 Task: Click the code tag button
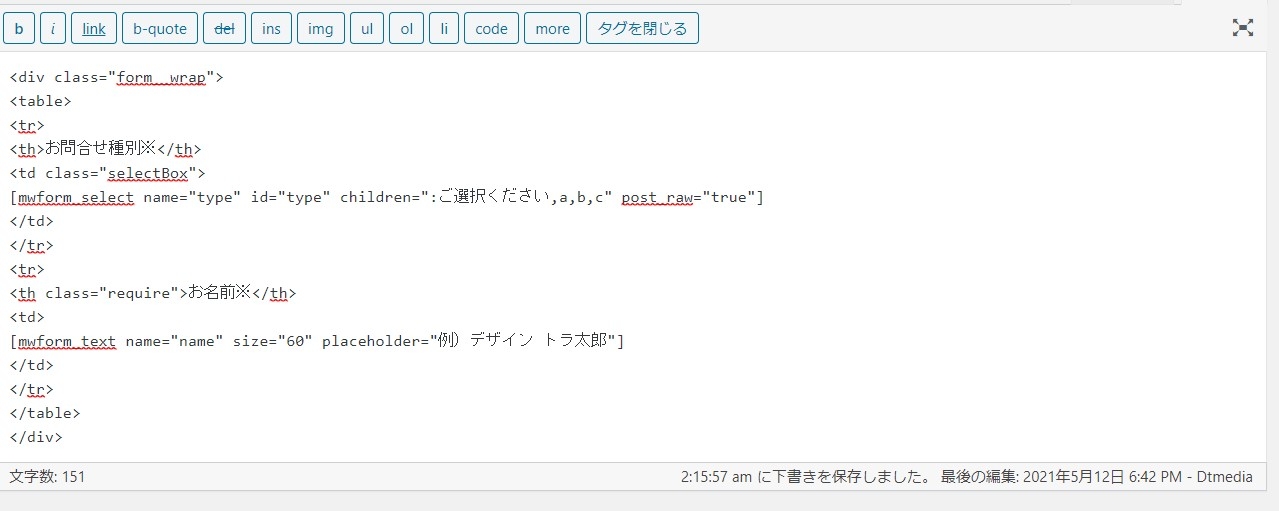point(491,29)
